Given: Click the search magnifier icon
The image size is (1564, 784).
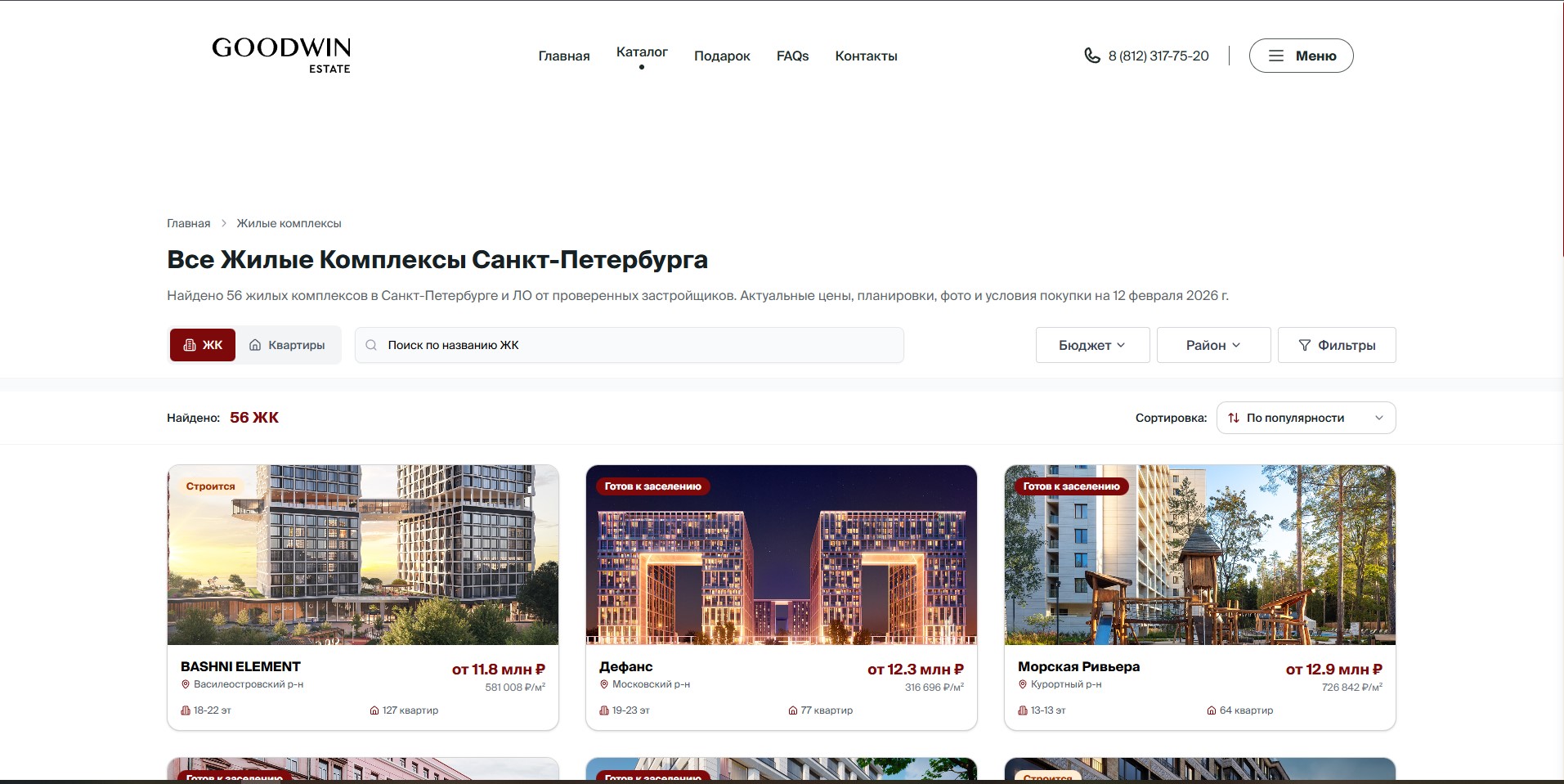Looking at the screenshot, I should (x=371, y=345).
